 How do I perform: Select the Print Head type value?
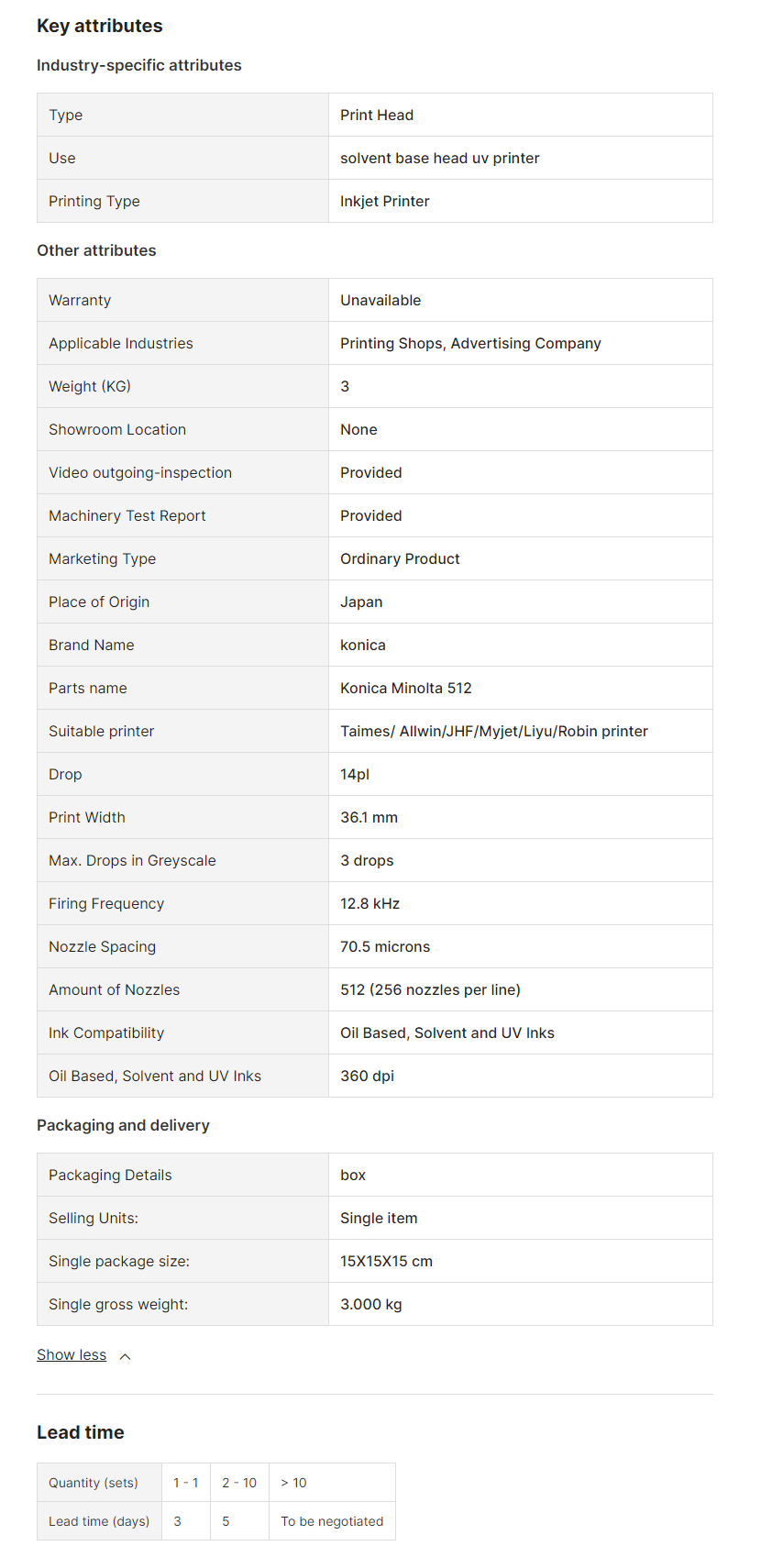pos(377,115)
